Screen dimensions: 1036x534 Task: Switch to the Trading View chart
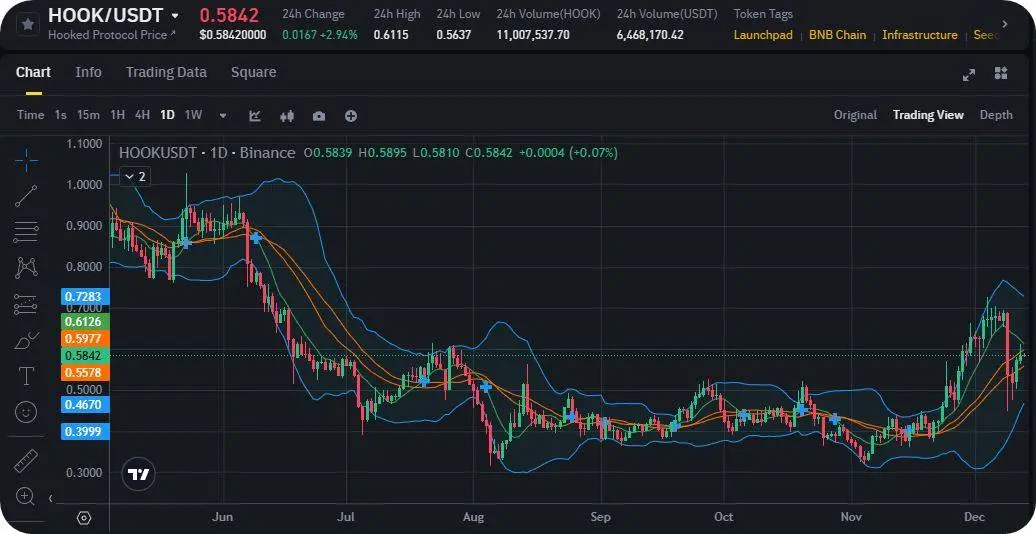928,115
